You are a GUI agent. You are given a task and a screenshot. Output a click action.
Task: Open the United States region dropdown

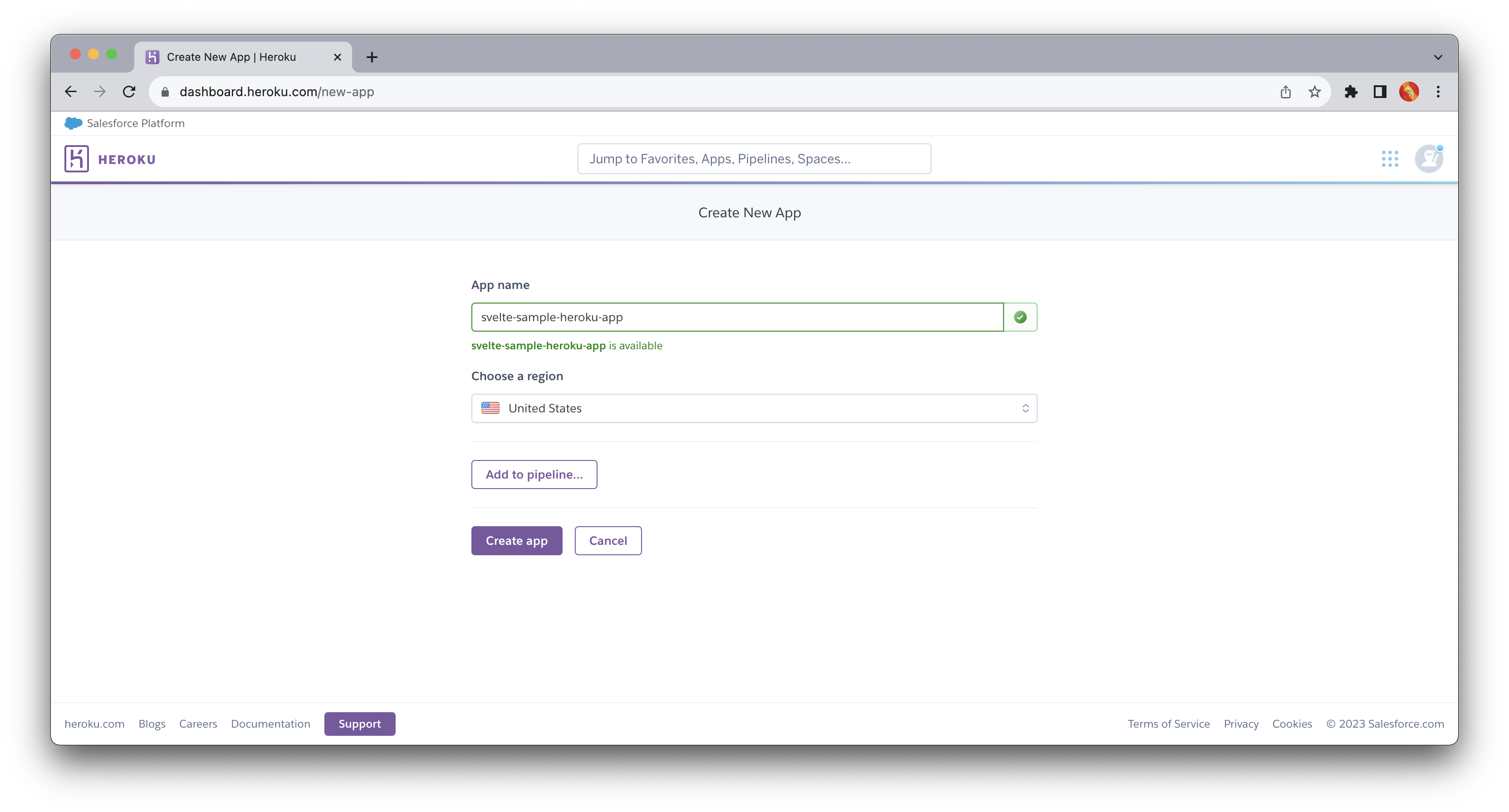[x=753, y=408]
